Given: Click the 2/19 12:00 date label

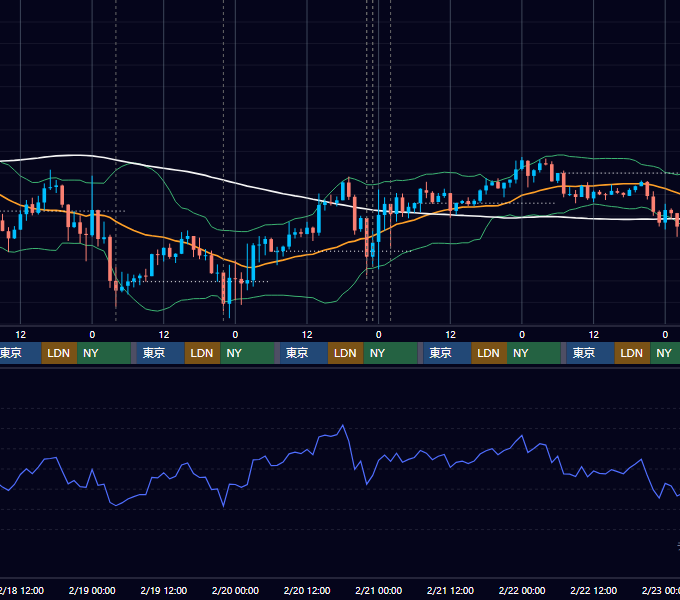Looking at the screenshot, I should coord(163,590).
